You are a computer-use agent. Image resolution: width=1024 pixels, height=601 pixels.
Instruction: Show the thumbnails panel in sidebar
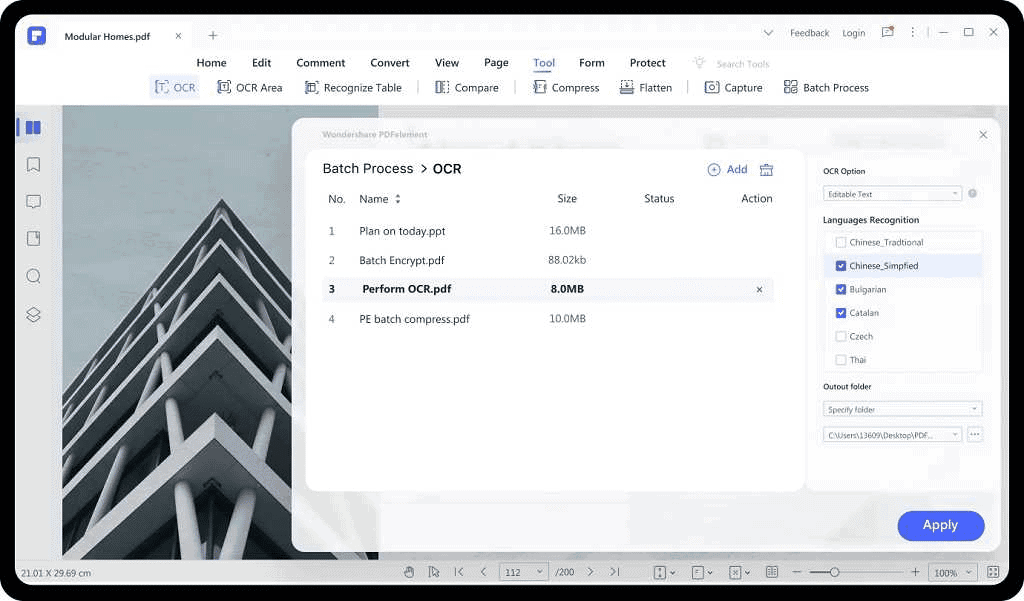pyautogui.click(x=33, y=127)
